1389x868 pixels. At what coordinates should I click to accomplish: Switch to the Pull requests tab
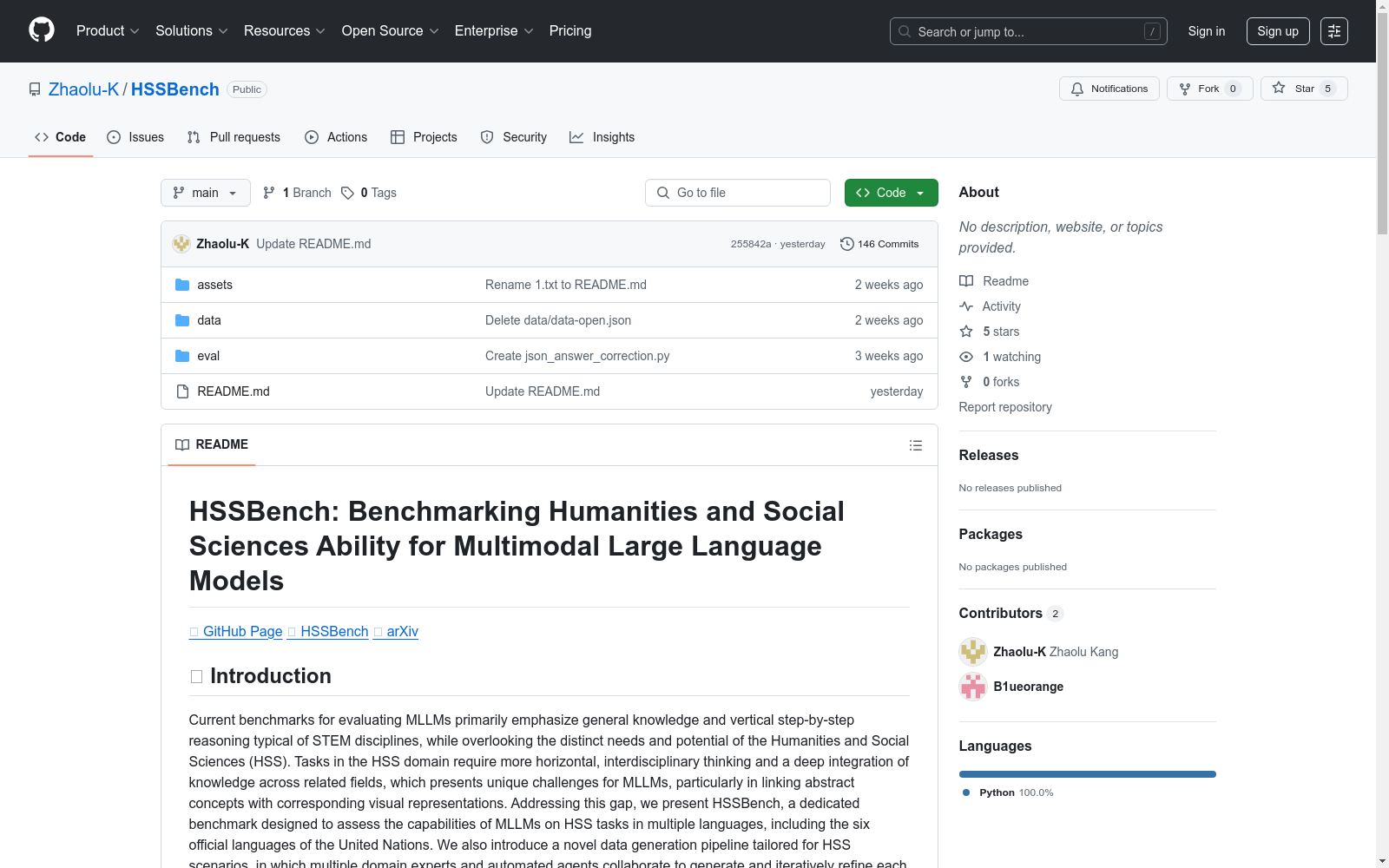pos(234,137)
